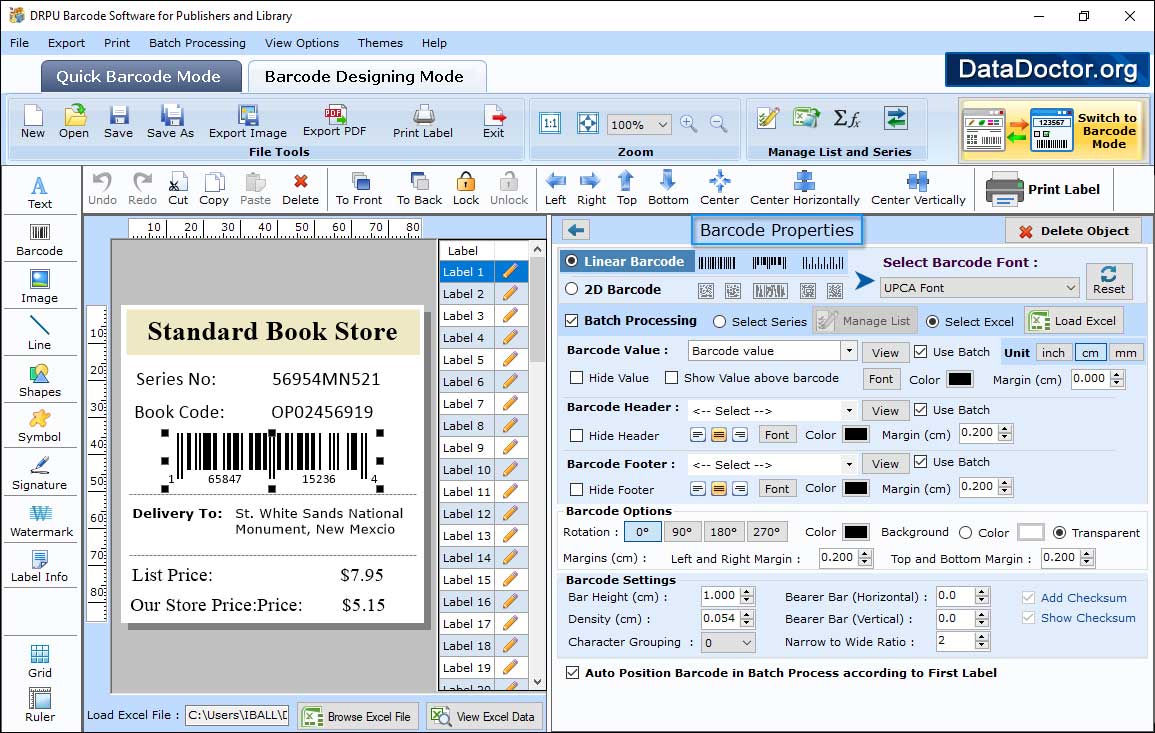Click View Excel Data button
The height and width of the screenshot is (733, 1155).
click(x=483, y=717)
